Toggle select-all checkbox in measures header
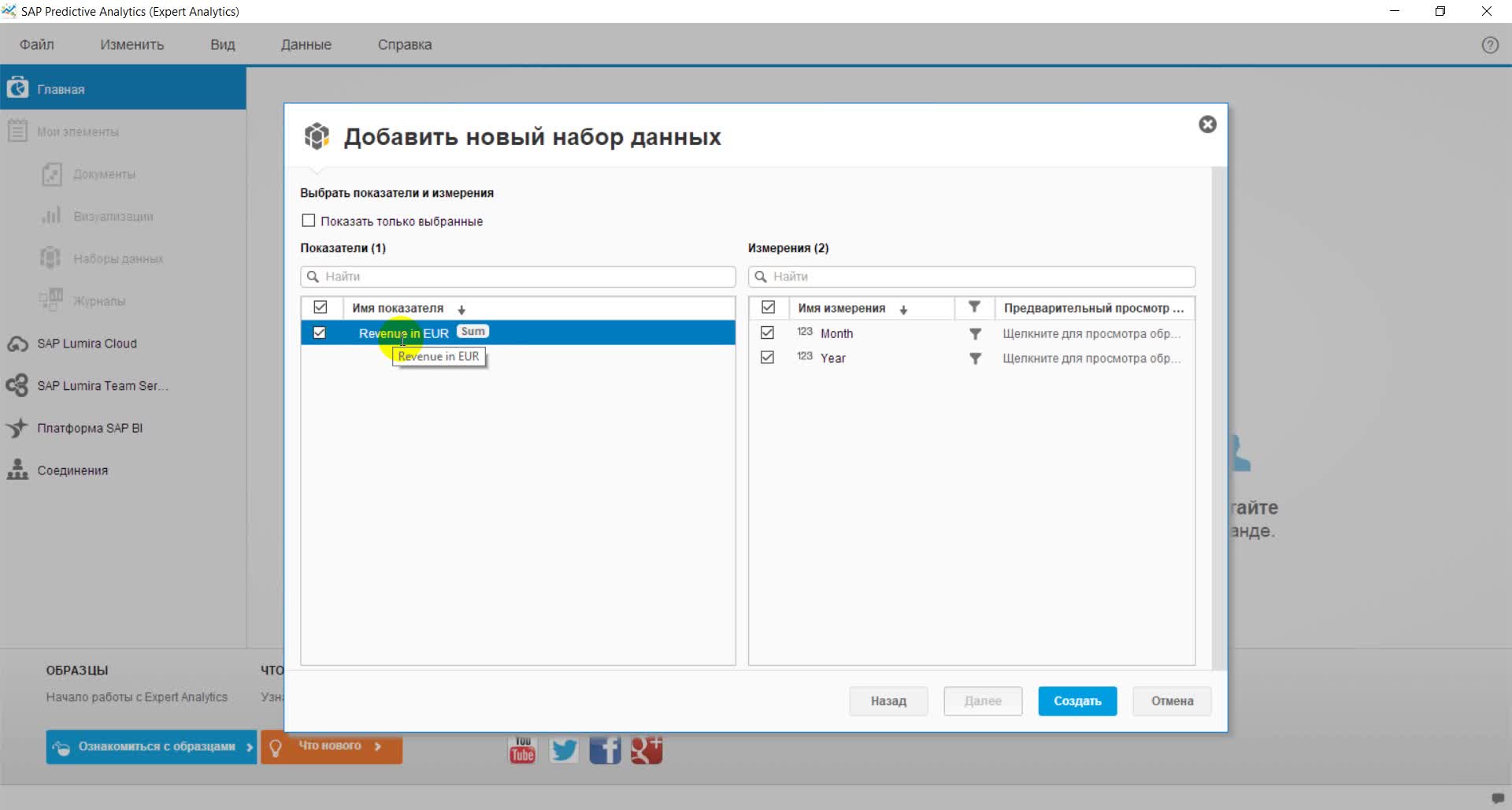 coord(321,307)
